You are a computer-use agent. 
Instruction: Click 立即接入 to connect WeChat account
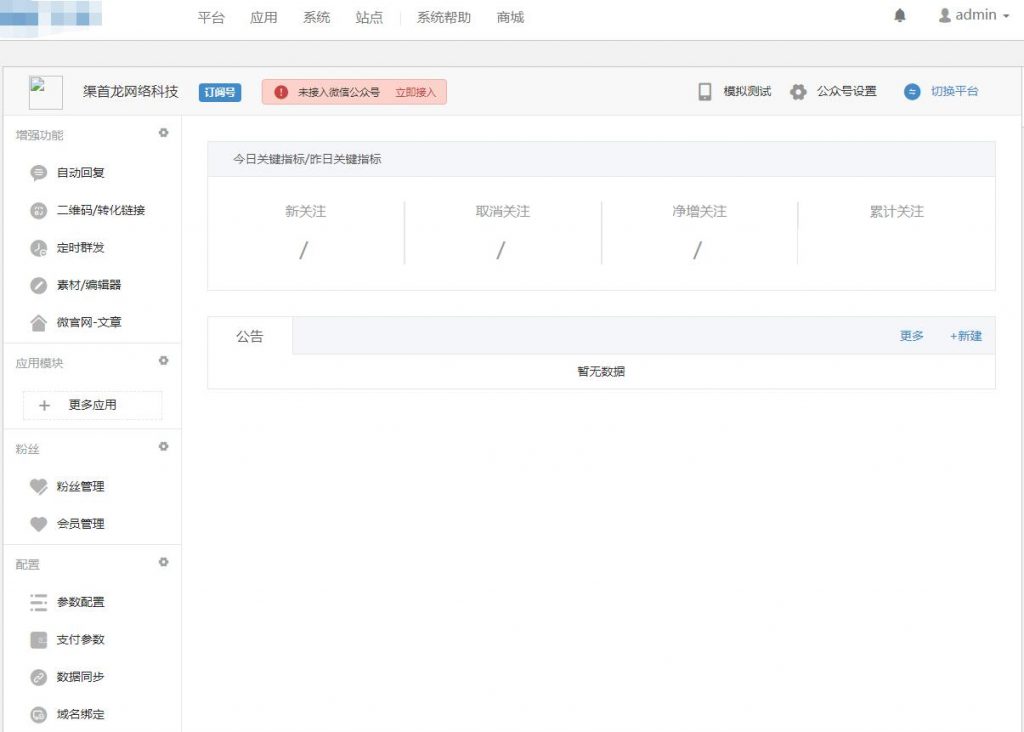(416, 90)
